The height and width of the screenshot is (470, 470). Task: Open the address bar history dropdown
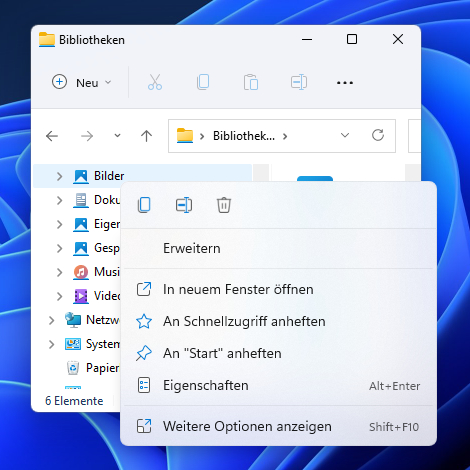point(345,135)
